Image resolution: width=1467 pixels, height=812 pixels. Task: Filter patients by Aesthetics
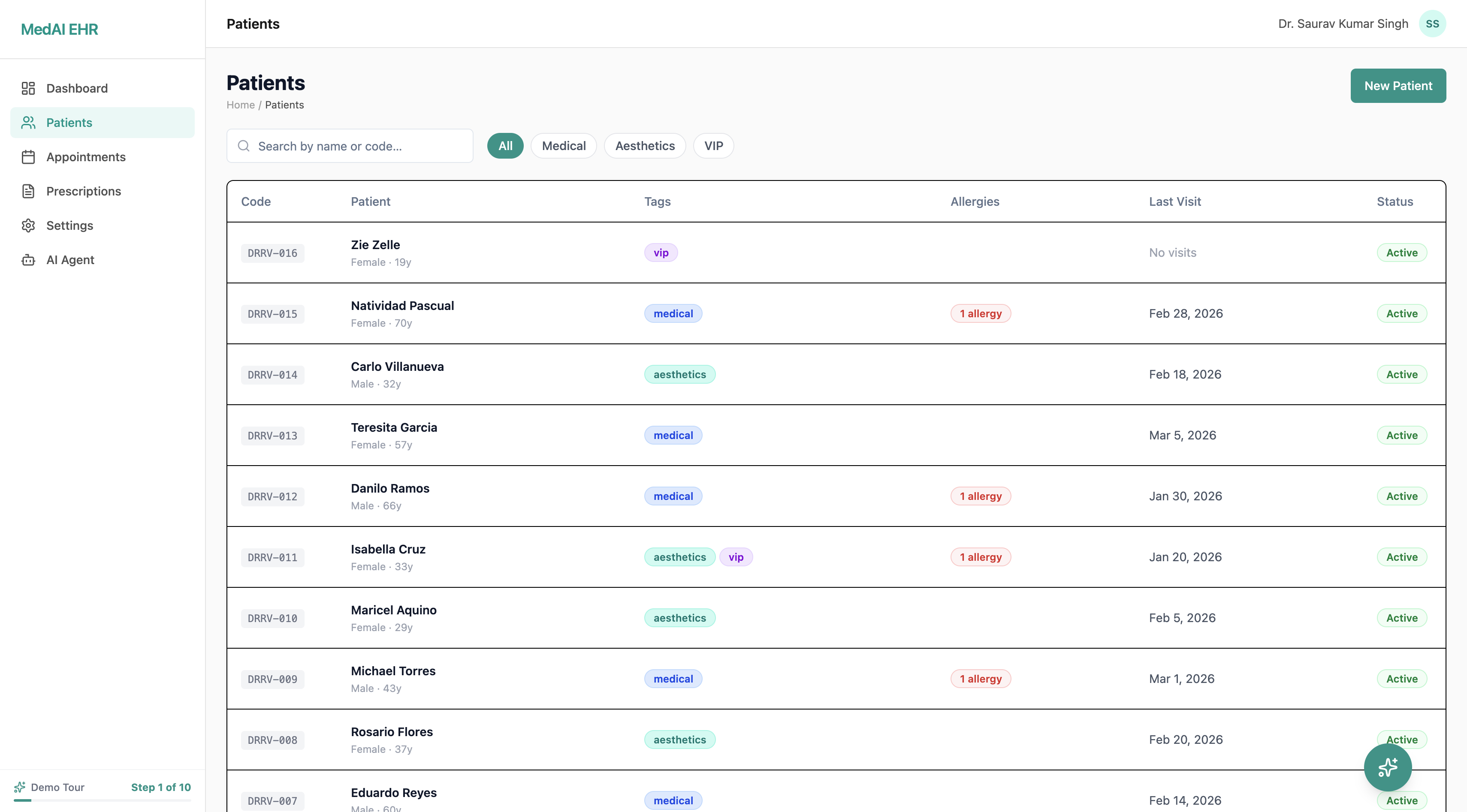(x=645, y=146)
